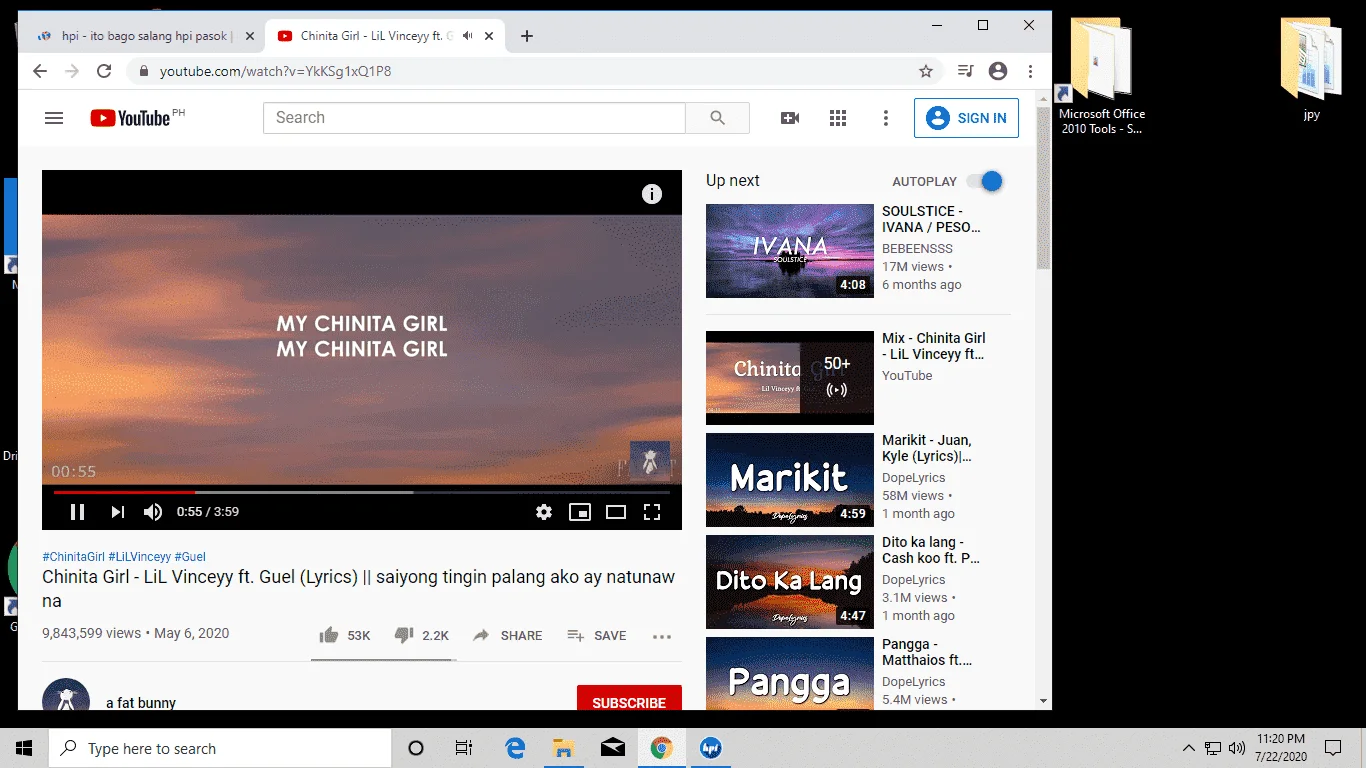The height and width of the screenshot is (768, 1366).
Task: Show hidden system tray icons
Action: coord(1189,748)
